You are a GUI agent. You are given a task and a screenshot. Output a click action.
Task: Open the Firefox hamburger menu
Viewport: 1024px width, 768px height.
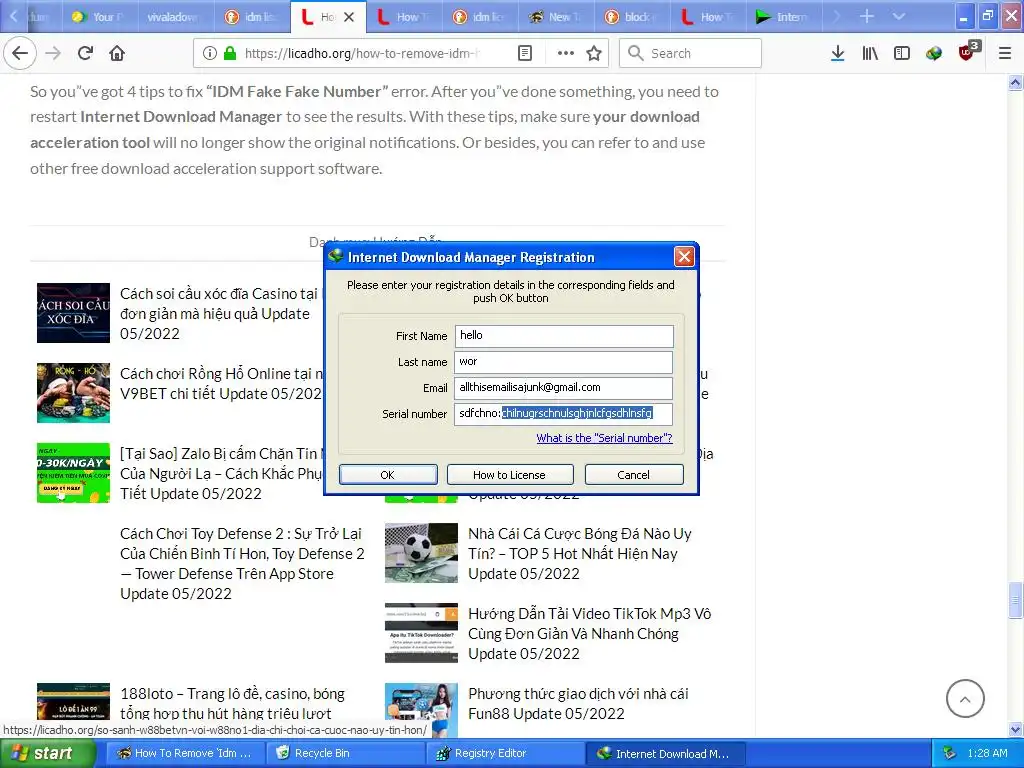1005,54
